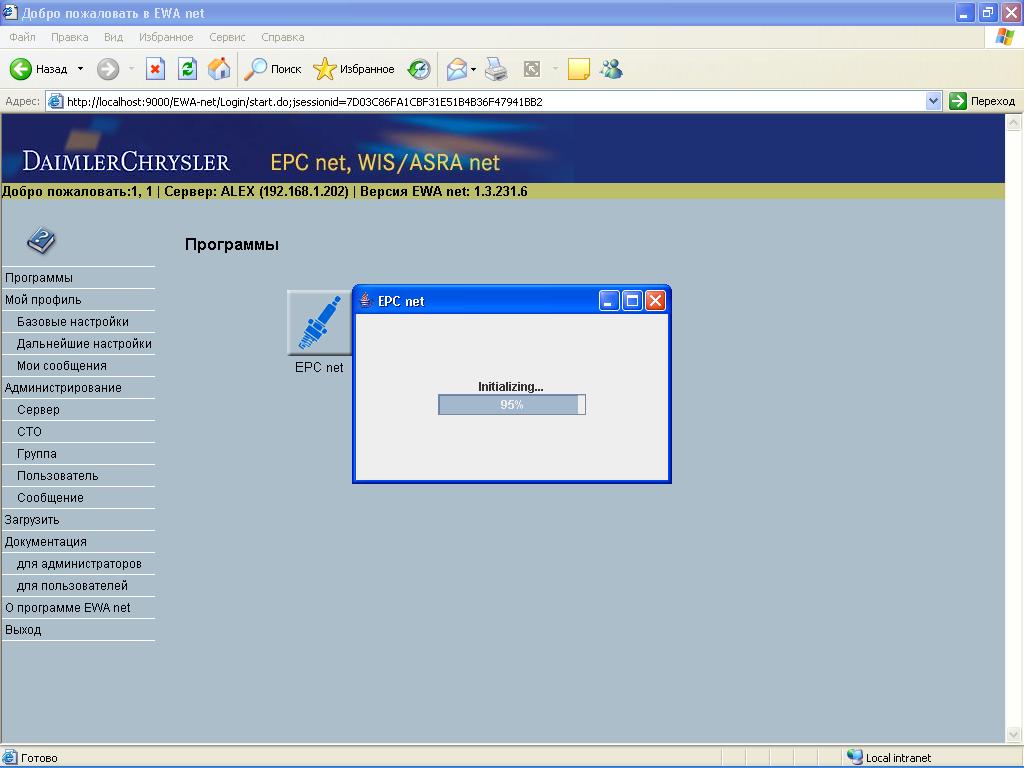Click Выход to log out
The width and height of the screenshot is (1024, 768).
click(24, 630)
